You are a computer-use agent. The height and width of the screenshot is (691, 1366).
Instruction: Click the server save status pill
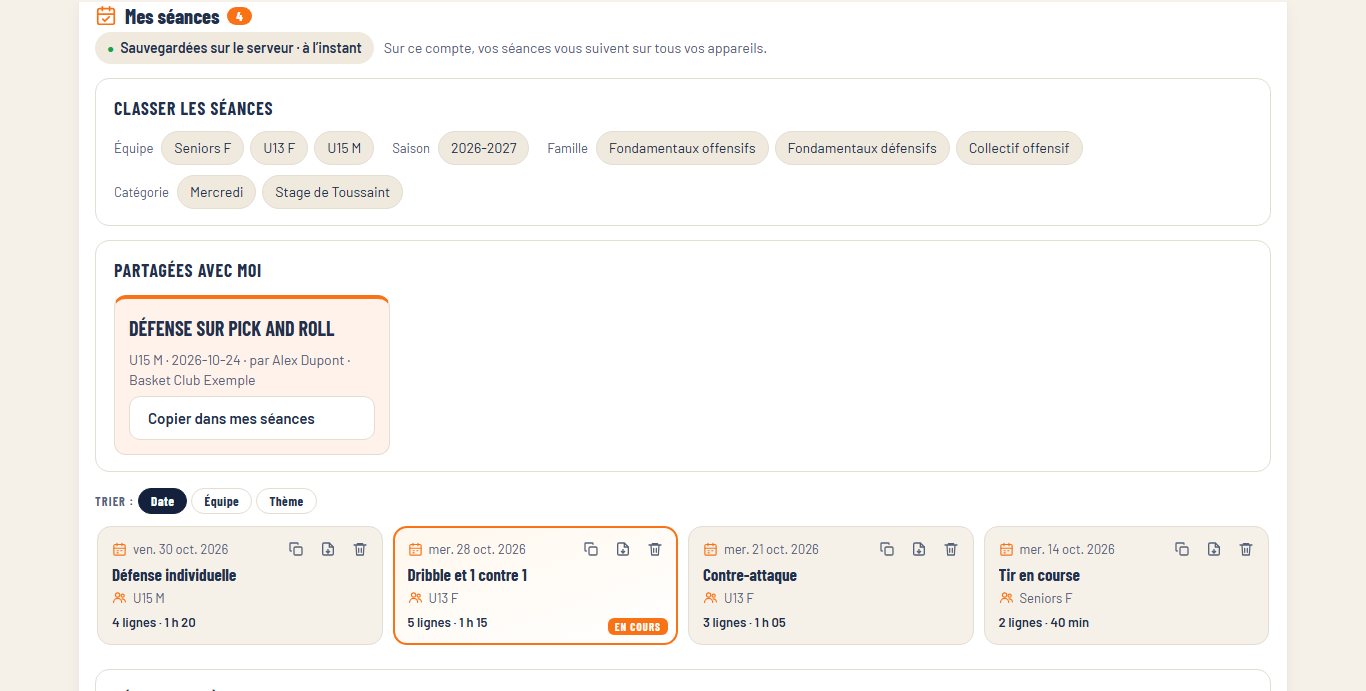pyautogui.click(x=234, y=48)
